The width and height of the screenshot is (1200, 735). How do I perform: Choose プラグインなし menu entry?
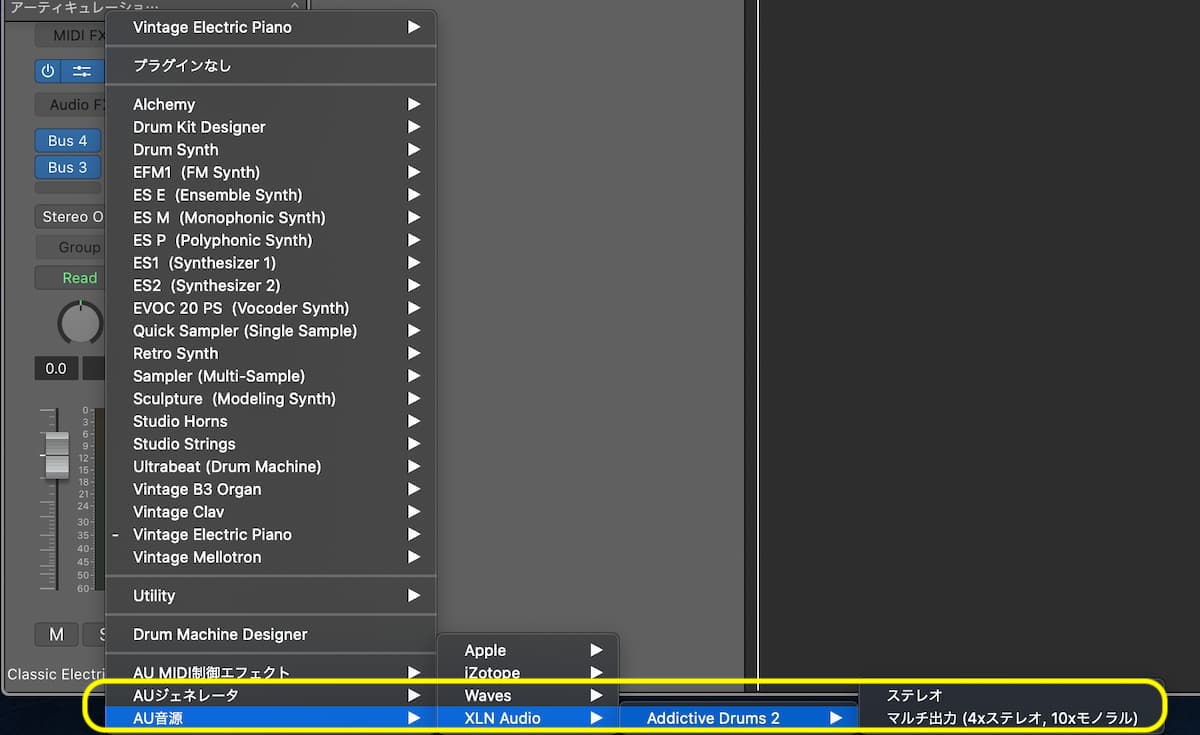tap(272, 66)
